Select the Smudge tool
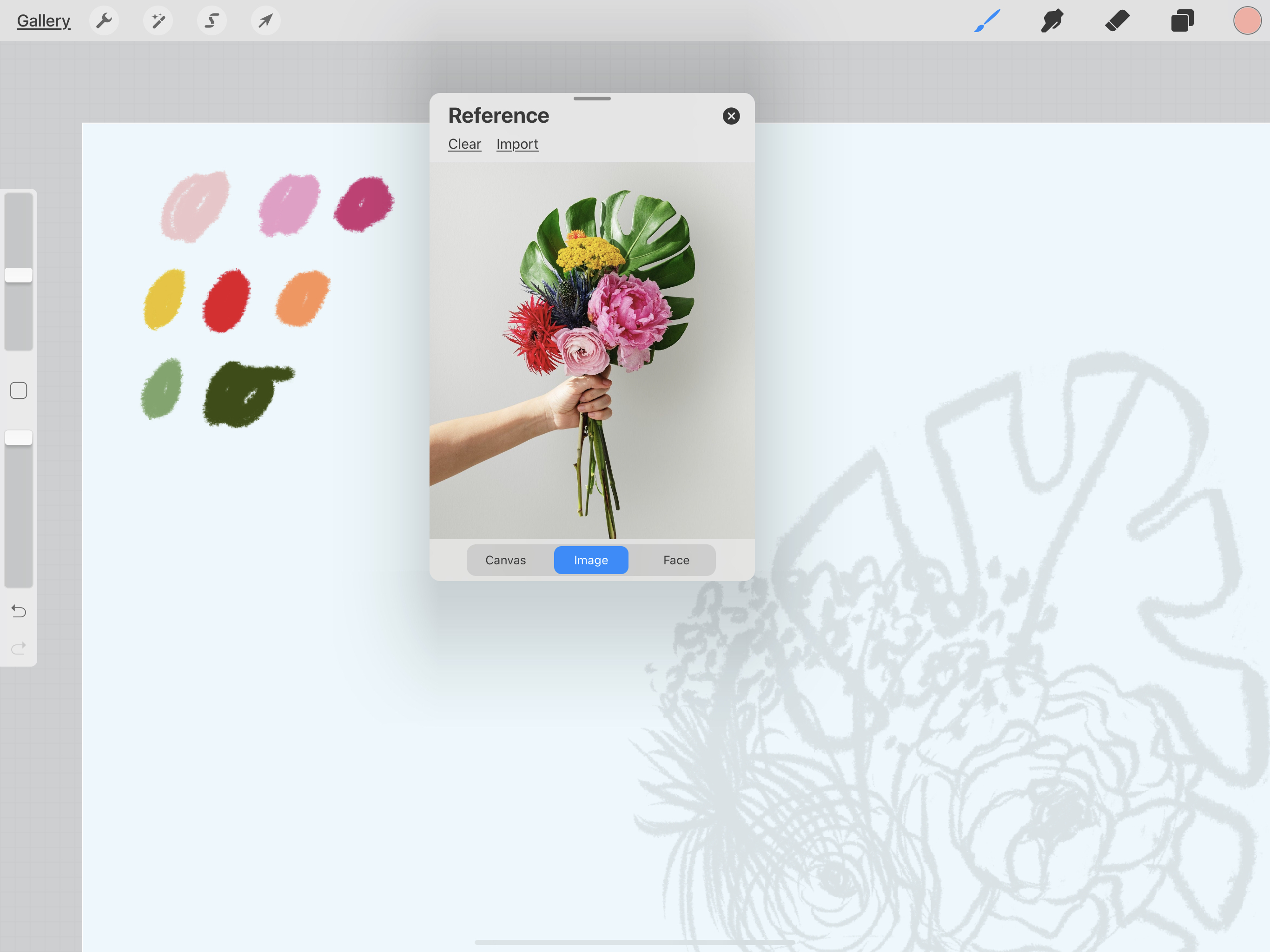Screen dimensions: 1270x952 [x=1052, y=20]
